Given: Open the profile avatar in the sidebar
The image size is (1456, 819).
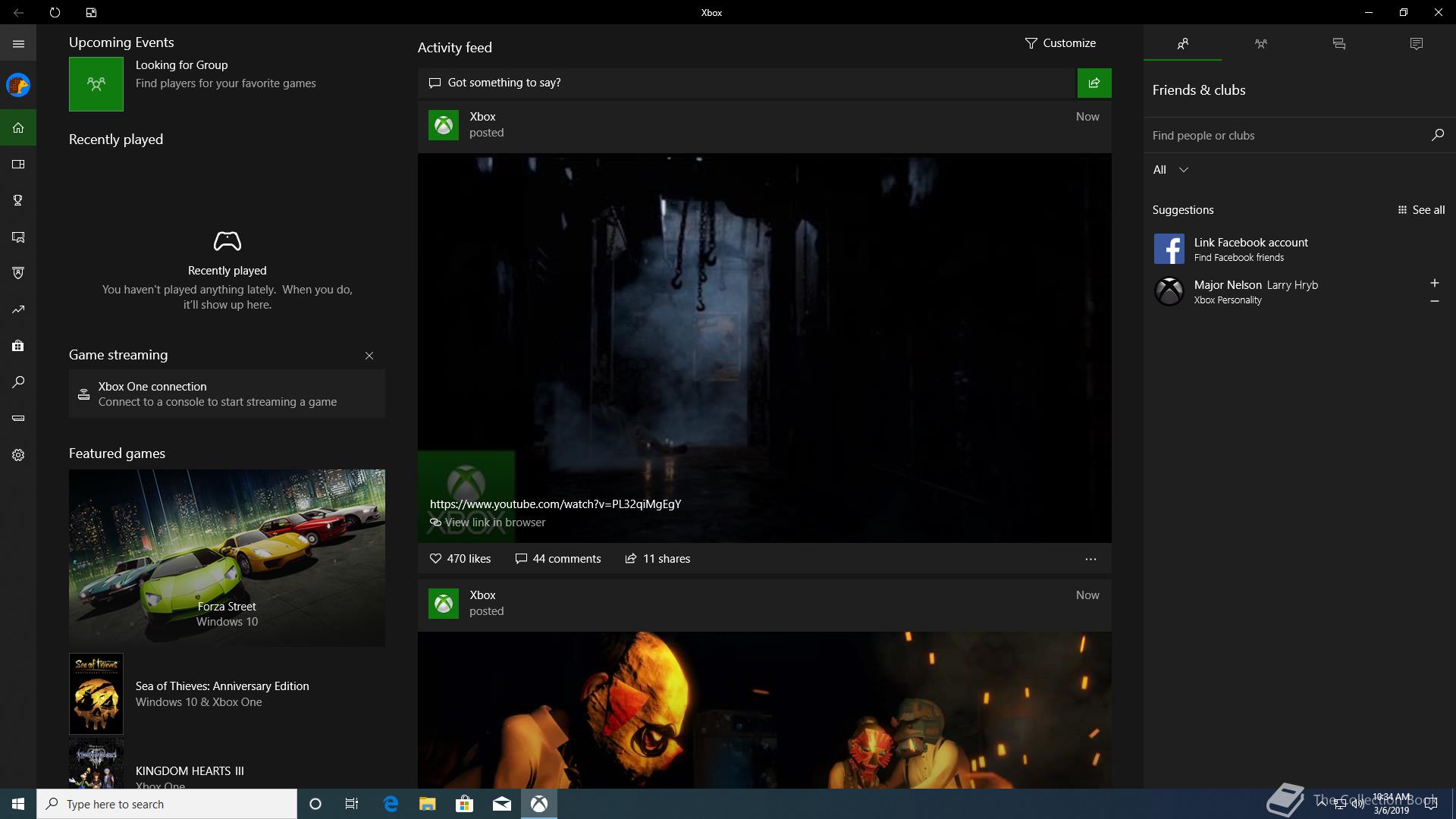Looking at the screenshot, I should click(x=18, y=85).
